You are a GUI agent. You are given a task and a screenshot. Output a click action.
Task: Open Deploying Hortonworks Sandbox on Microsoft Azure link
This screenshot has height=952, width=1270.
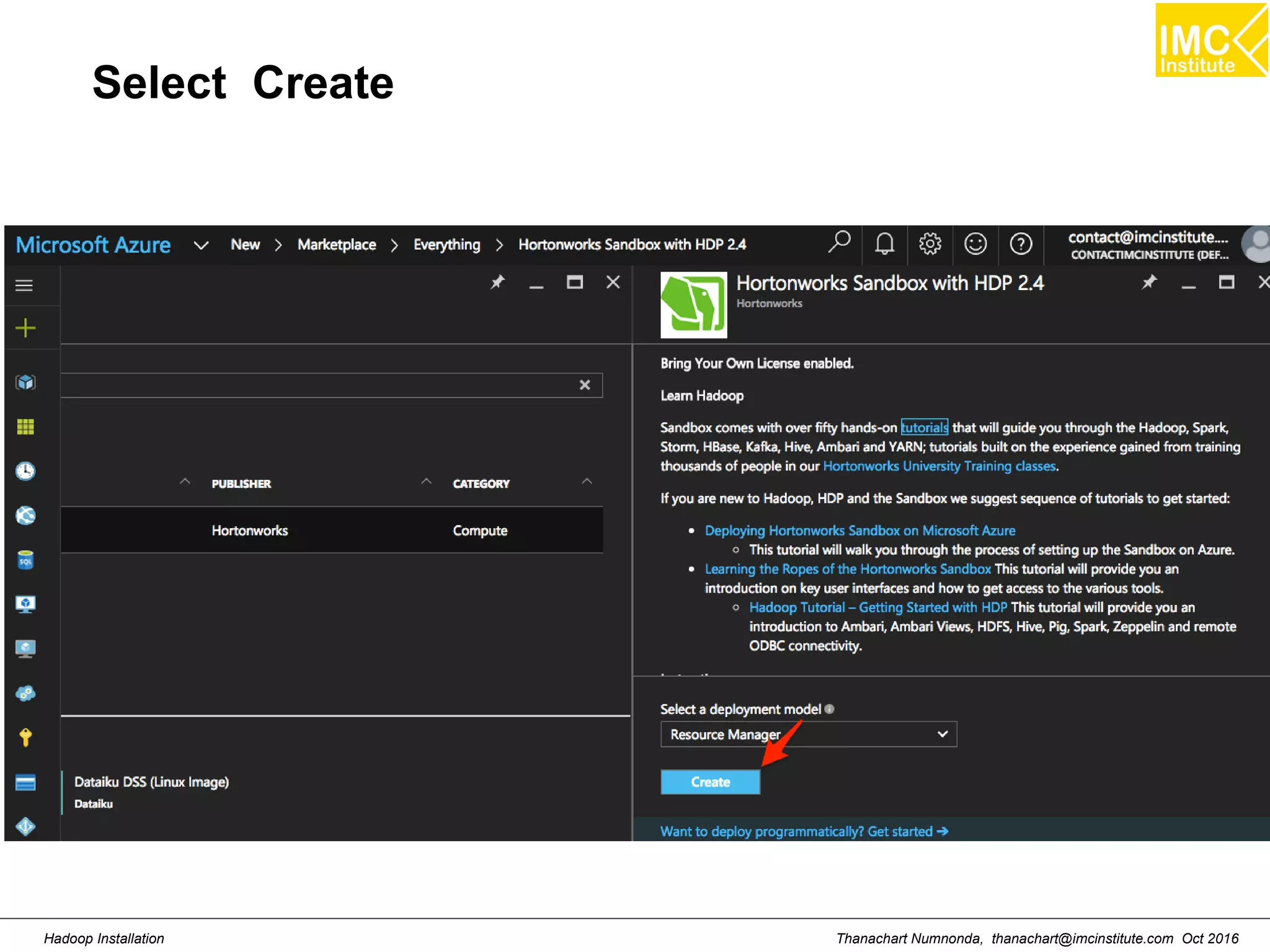coord(860,531)
